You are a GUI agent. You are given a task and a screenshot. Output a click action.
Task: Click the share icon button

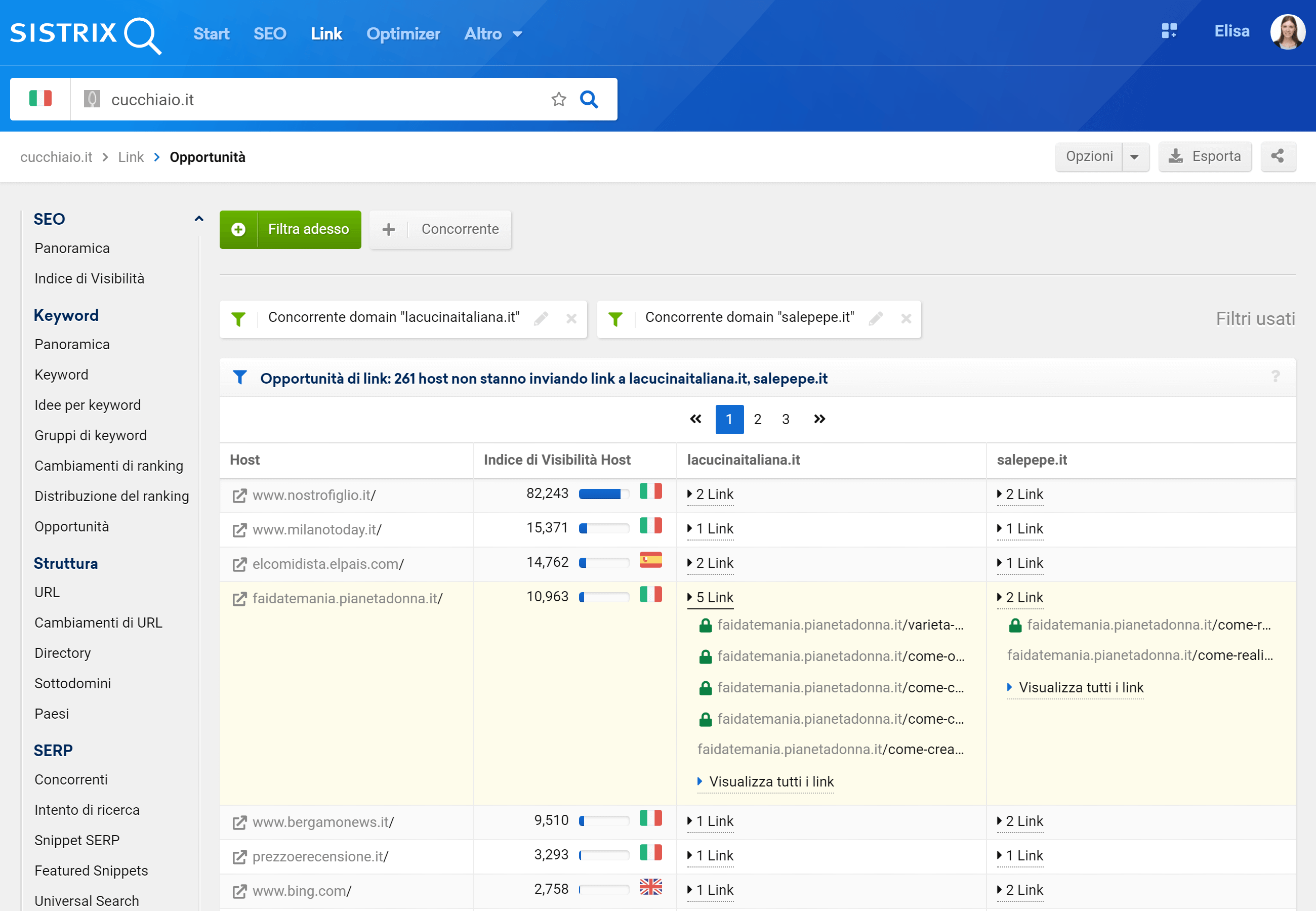pos(1279,156)
